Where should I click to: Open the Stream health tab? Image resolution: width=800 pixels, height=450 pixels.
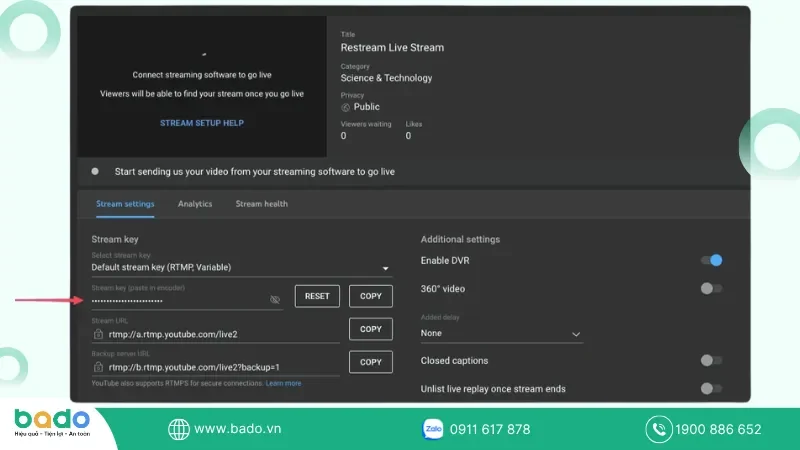coord(262,204)
